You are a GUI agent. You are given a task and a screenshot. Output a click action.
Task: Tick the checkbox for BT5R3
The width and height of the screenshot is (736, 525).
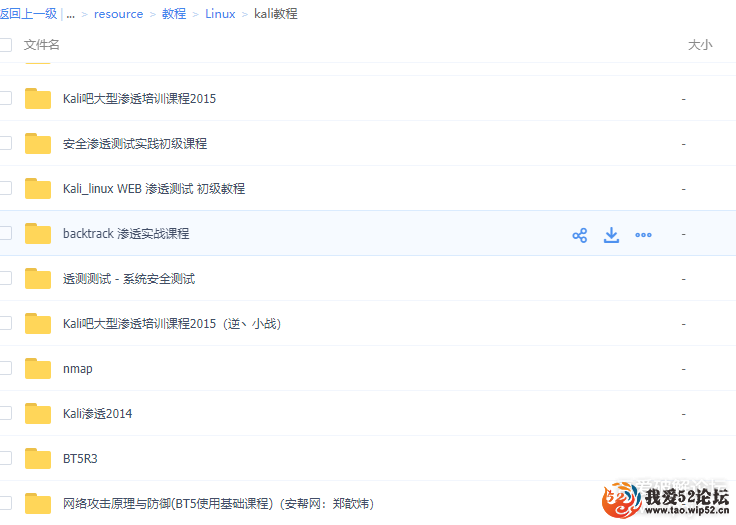pos(5,458)
